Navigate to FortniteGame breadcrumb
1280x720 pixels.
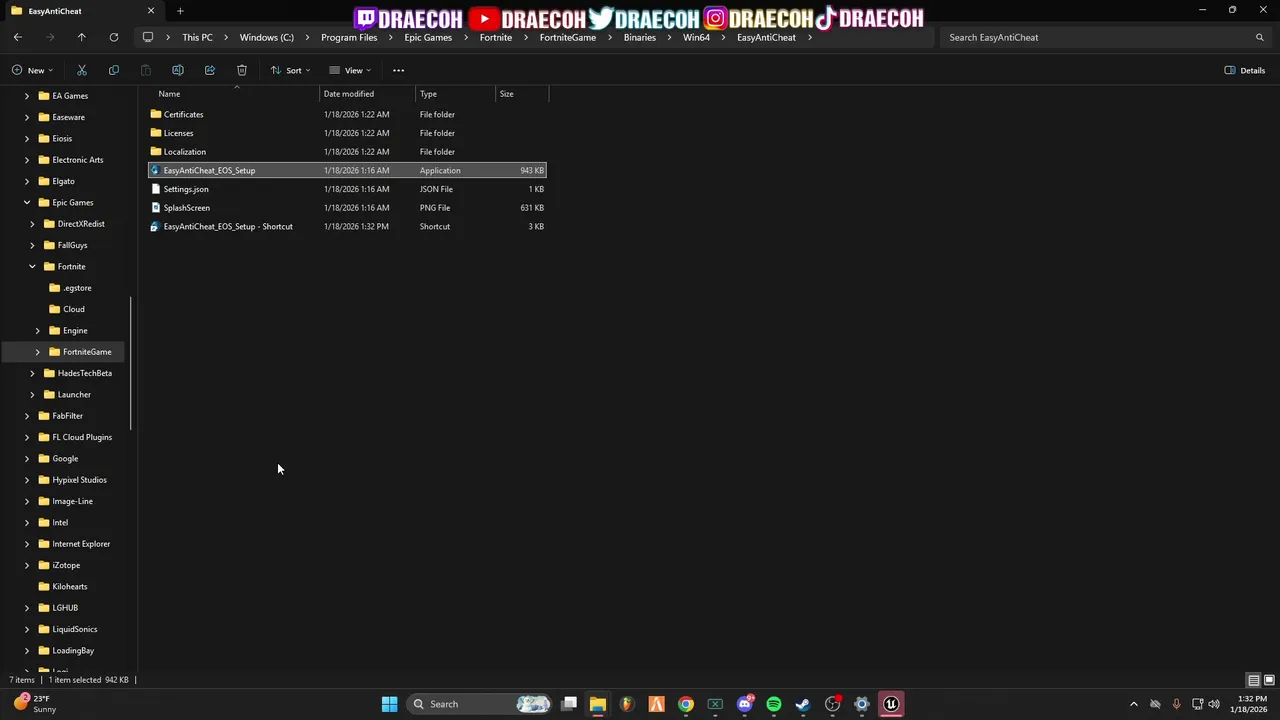tap(567, 37)
